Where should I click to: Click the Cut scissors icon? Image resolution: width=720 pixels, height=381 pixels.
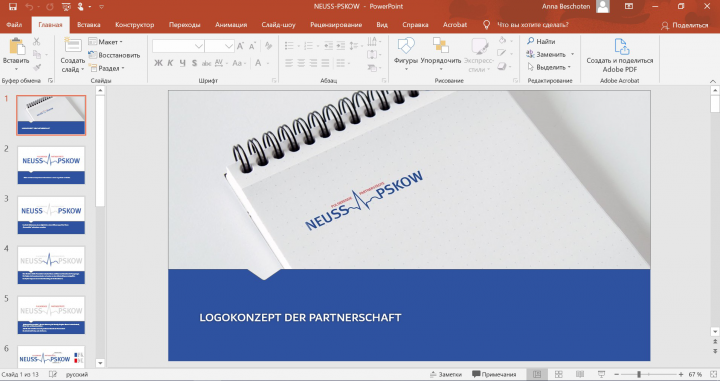pos(36,42)
